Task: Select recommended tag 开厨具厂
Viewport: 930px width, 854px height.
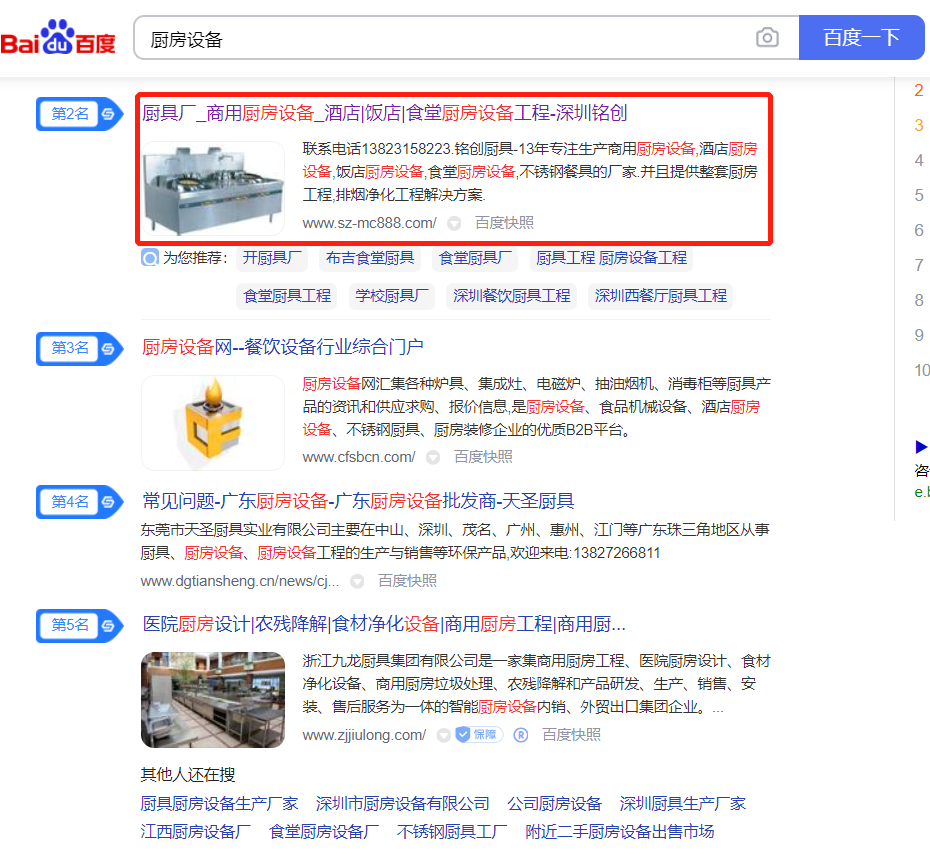Action: click(x=272, y=258)
